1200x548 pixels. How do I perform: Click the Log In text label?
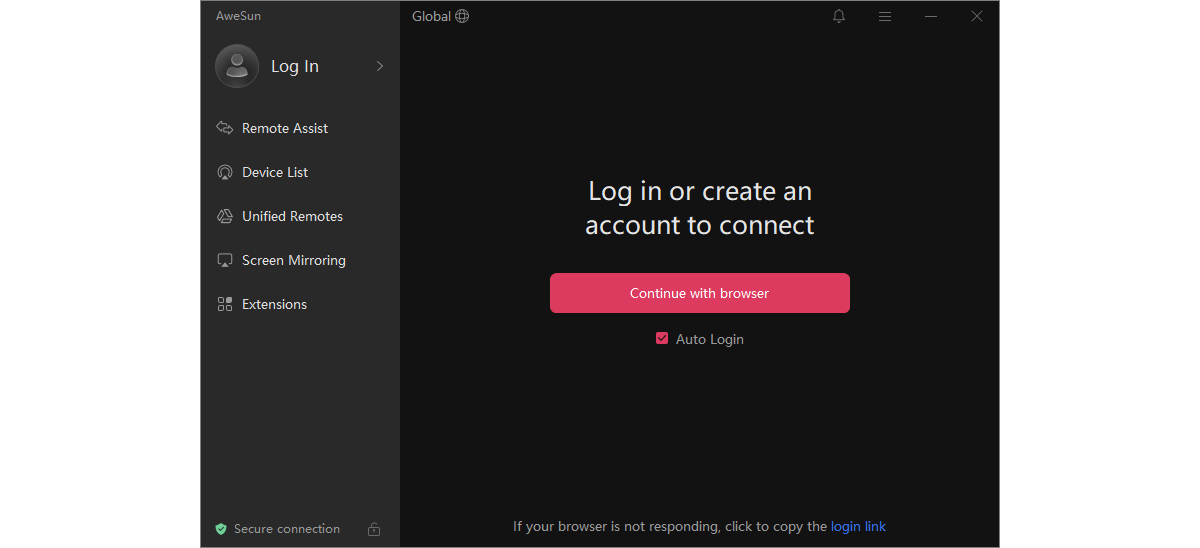pyautogui.click(x=295, y=66)
